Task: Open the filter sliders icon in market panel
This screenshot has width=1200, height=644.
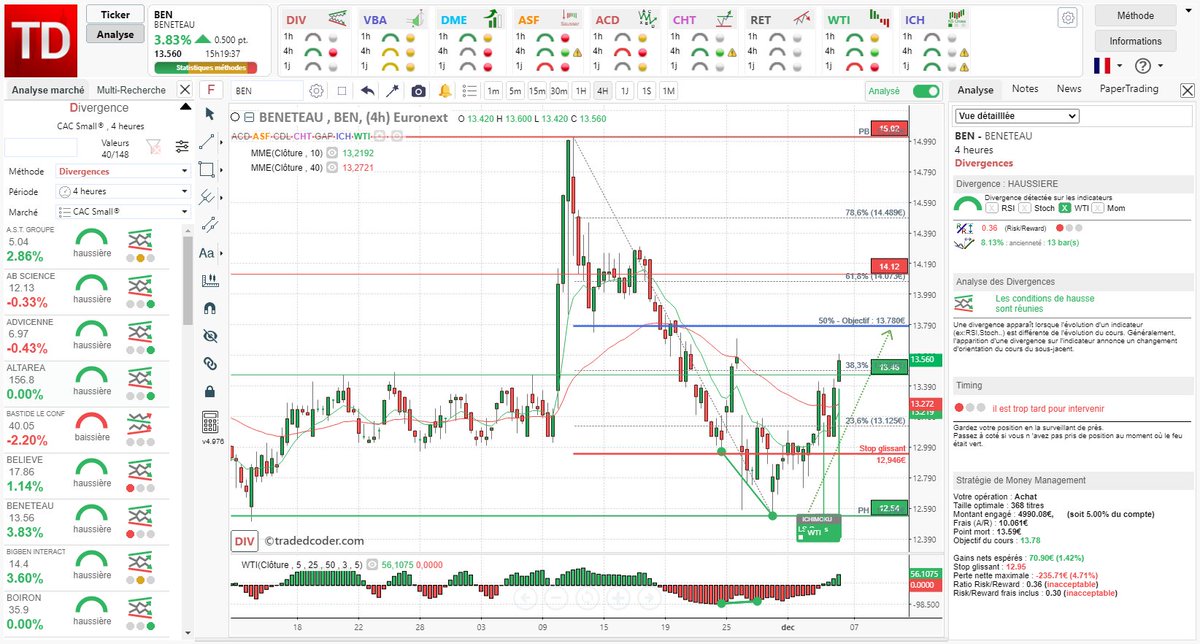Action: 181,146
